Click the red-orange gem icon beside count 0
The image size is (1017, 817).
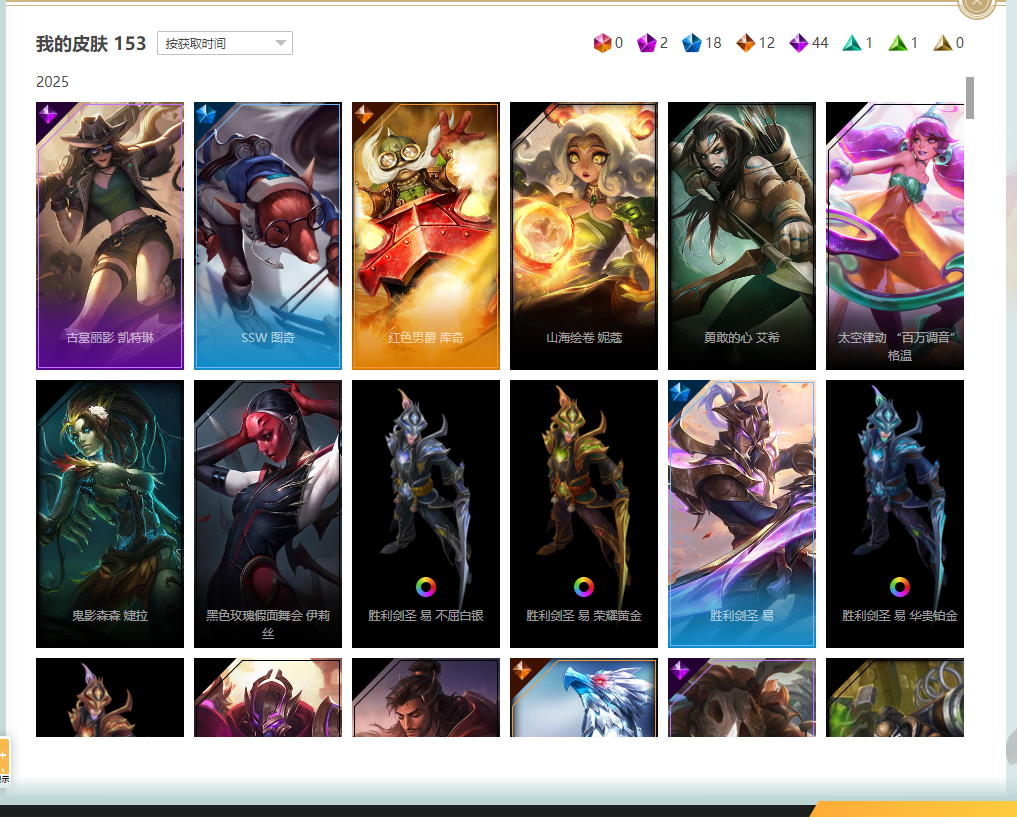coord(602,43)
